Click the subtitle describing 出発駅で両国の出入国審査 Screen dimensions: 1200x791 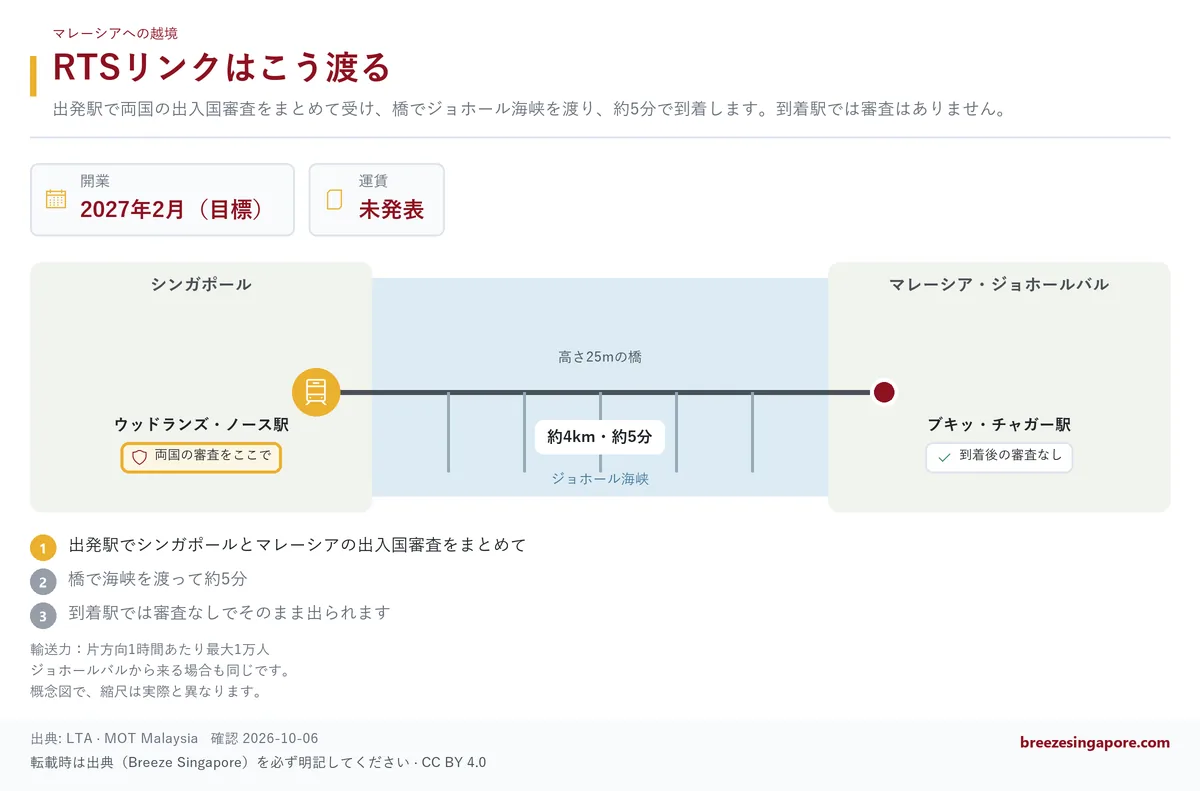[529, 108]
